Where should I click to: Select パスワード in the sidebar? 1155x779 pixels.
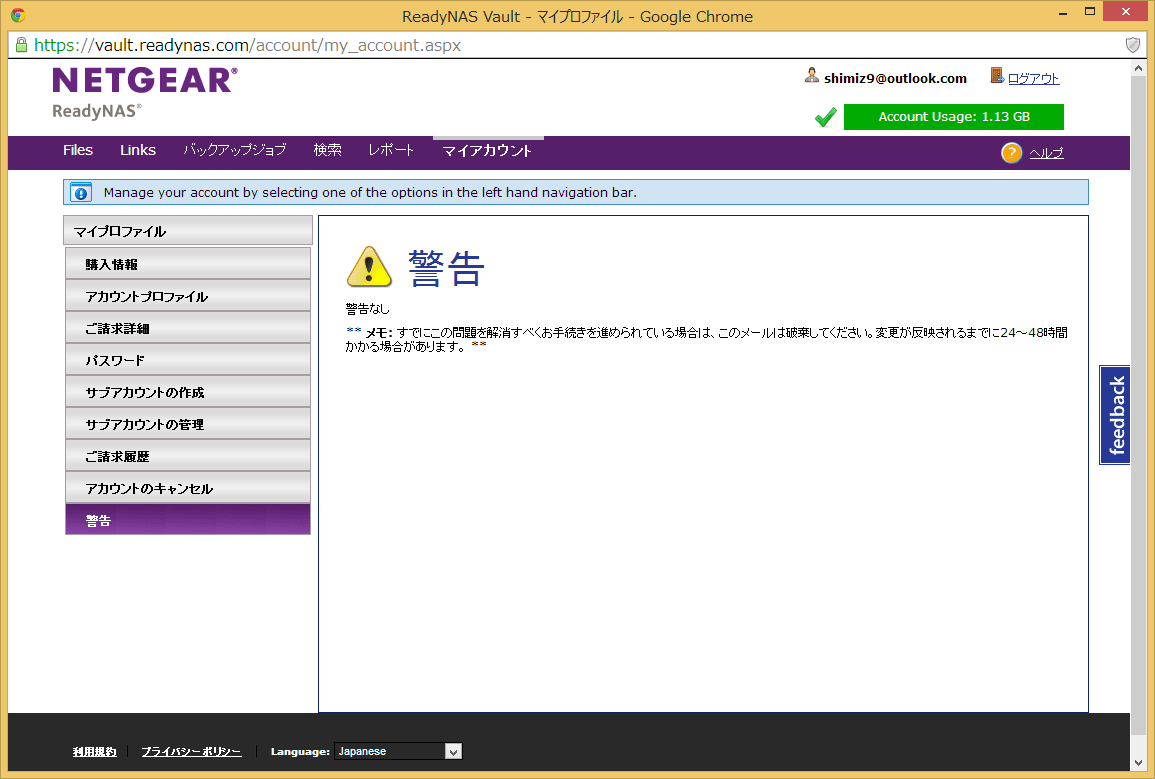(188, 360)
